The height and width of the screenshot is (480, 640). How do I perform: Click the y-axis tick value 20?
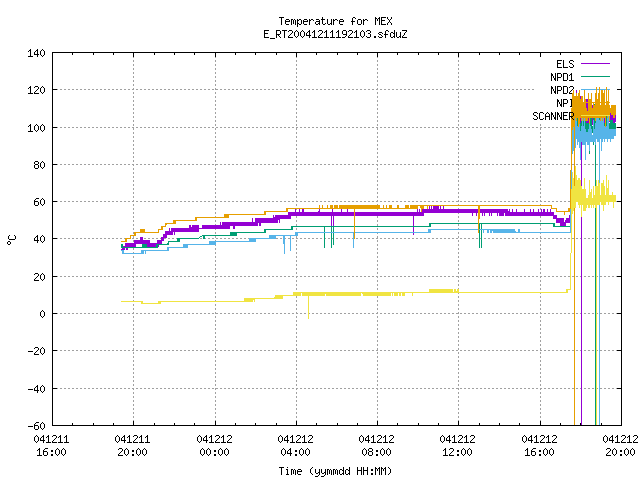click(x=39, y=277)
